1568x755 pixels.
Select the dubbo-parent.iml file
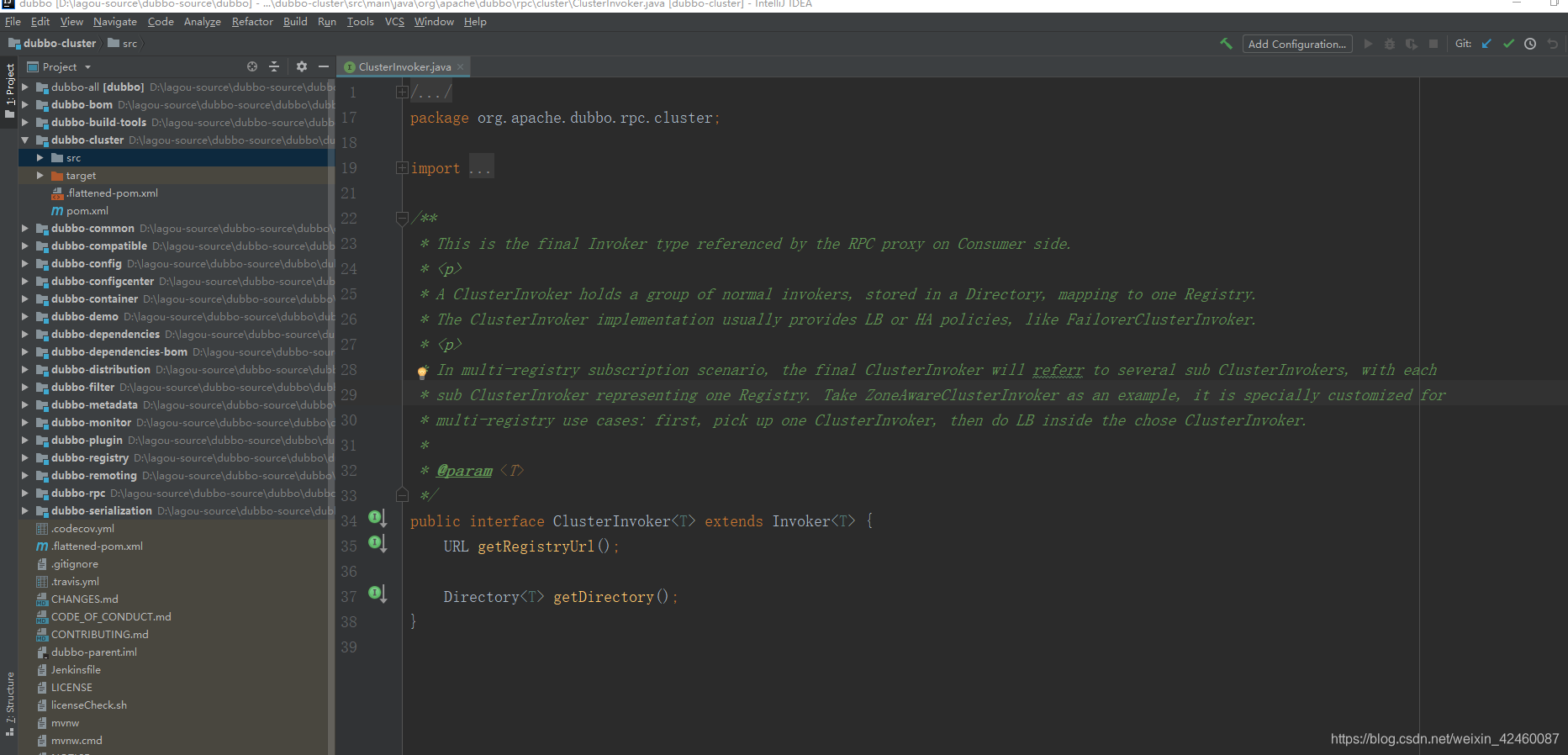(x=93, y=652)
